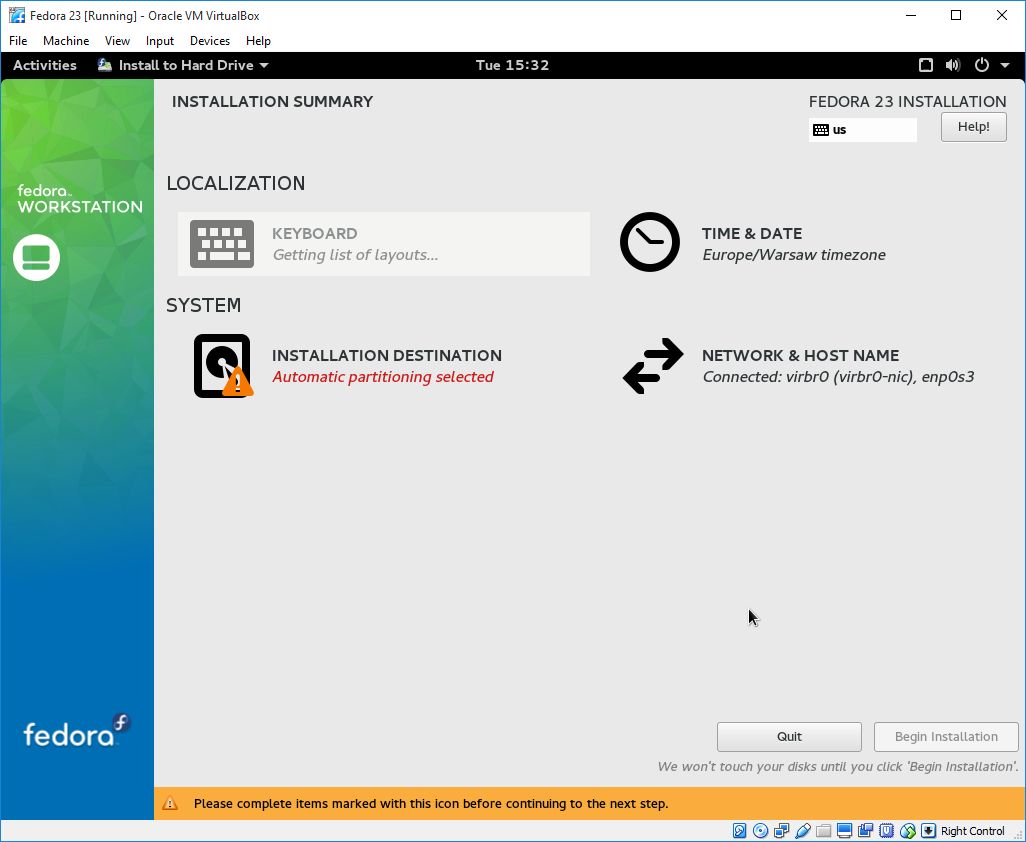This screenshot has height=842, width=1026.
Task: Click VirtualBox network status icon
Action: pos(781,831)
